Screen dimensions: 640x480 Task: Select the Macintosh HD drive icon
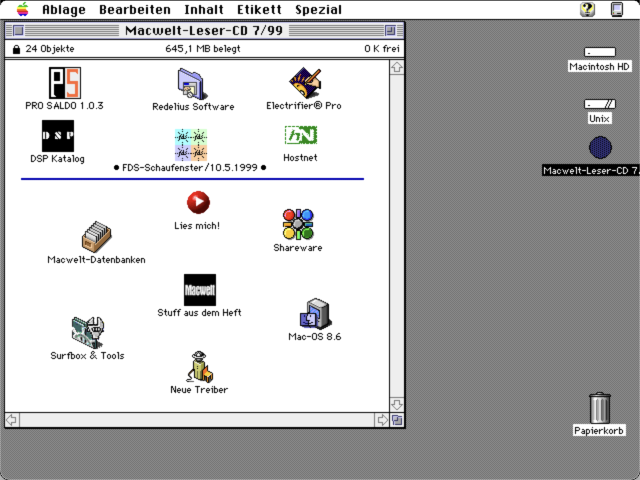(x=600, y=52)
